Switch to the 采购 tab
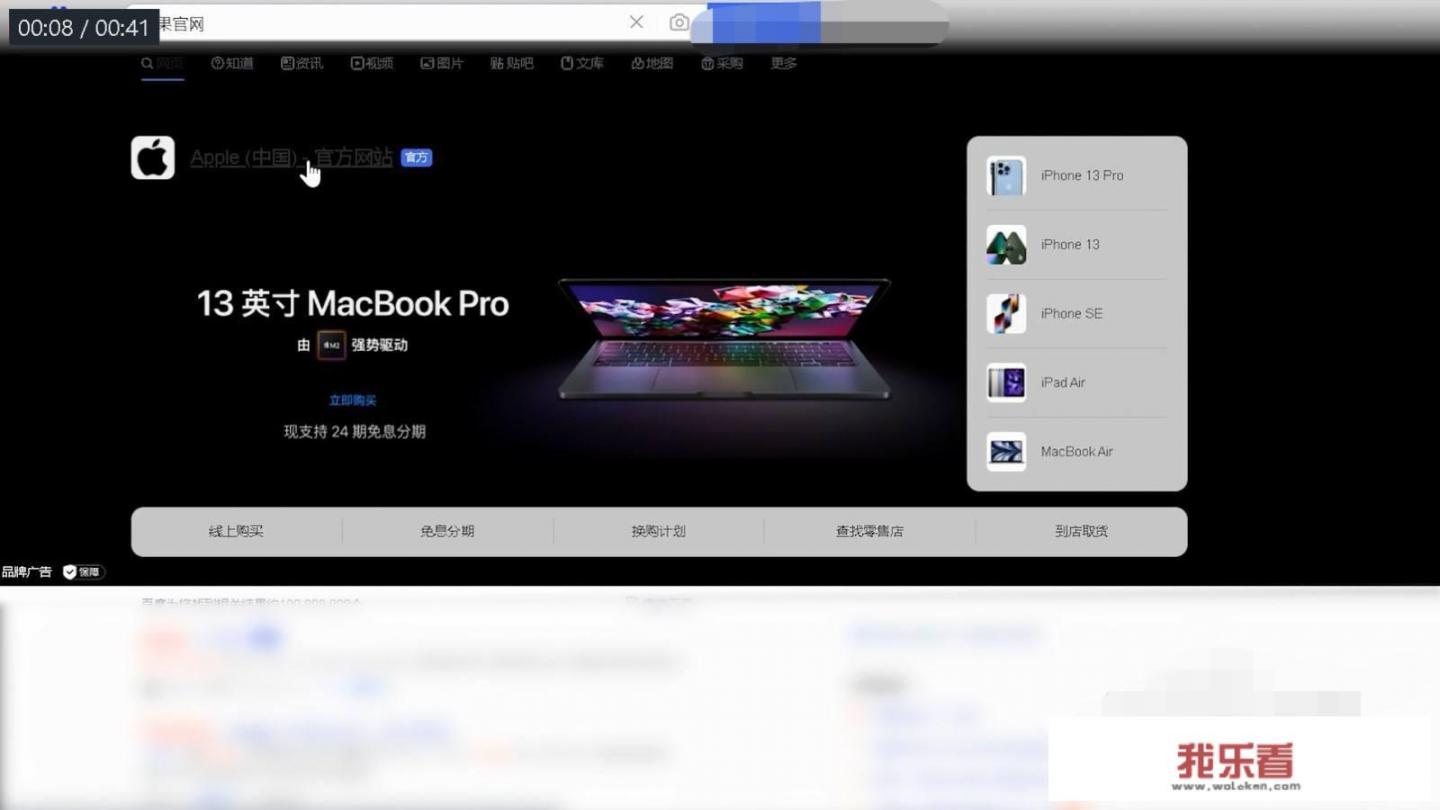The height and width of the screenshot is (810, 1440). point(722,63)
